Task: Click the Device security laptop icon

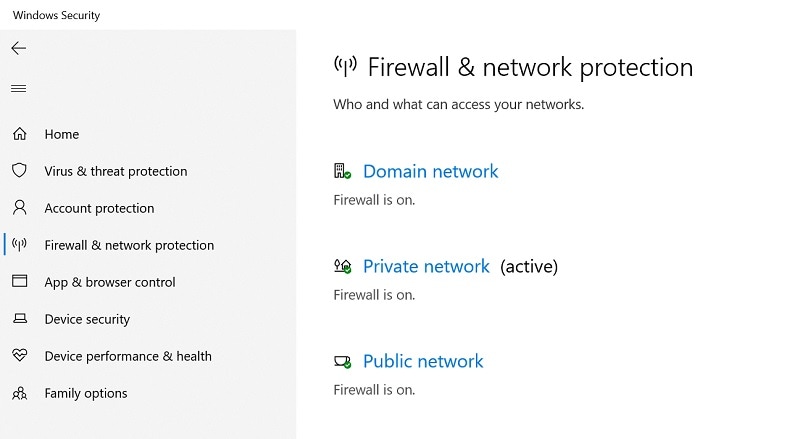Action: 19,319
